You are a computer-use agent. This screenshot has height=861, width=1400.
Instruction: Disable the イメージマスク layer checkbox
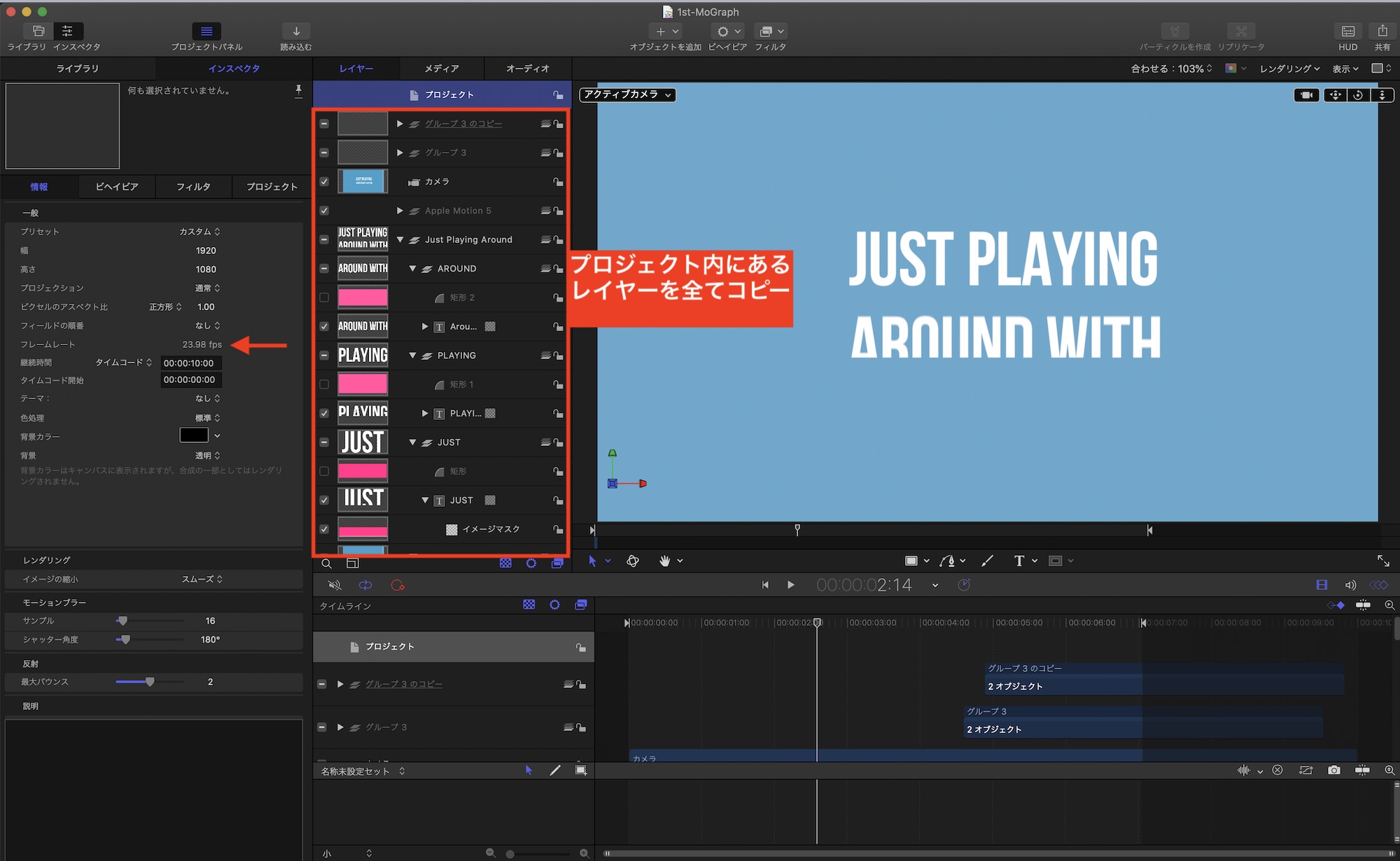[324, 529]
